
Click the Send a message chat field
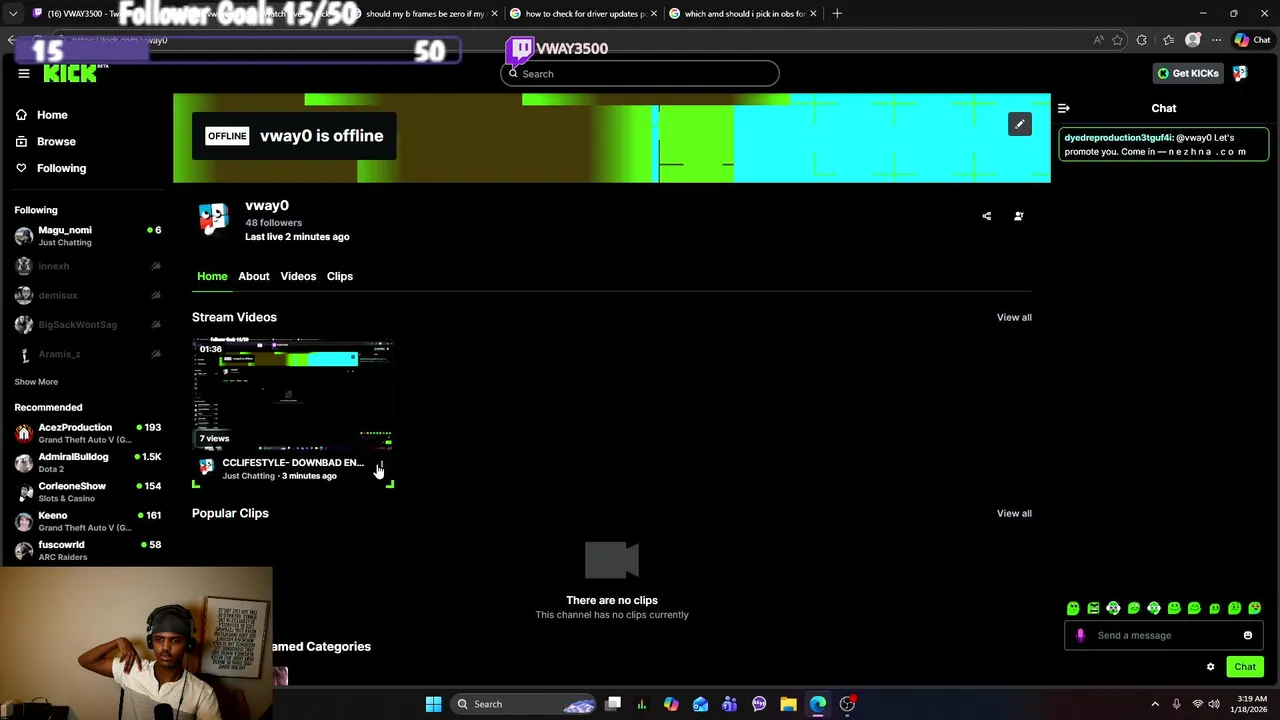point(1165,636)
